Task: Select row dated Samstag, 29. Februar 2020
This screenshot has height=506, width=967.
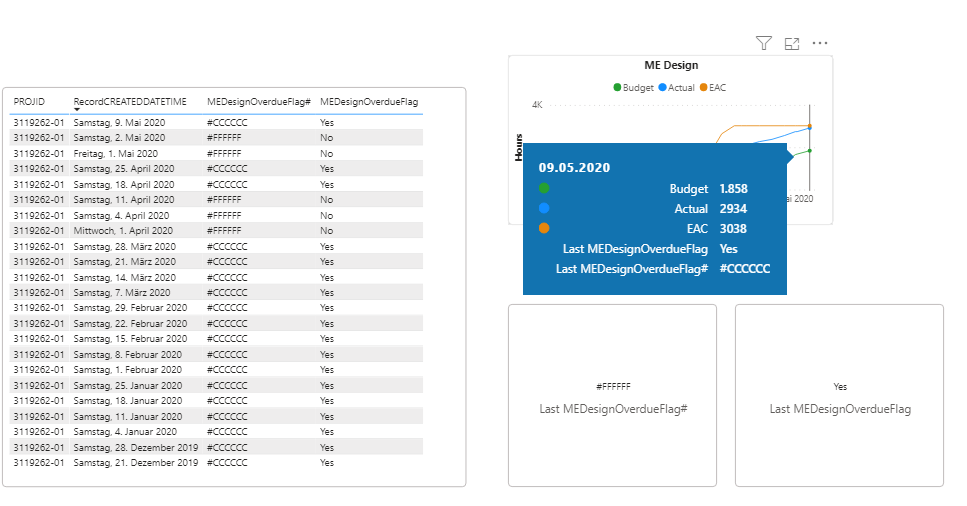Action: point(216,307)
